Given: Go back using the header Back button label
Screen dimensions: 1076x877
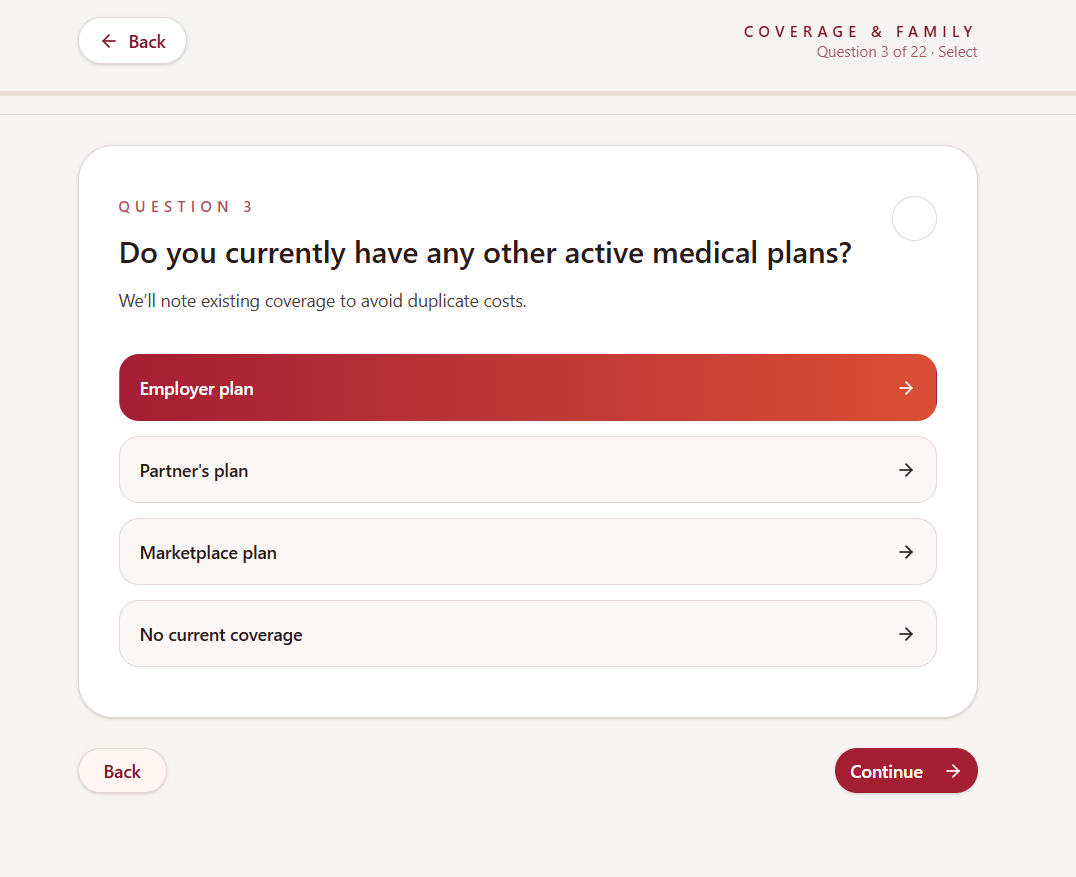Looking at the screenshot, I should coord(147,41).
